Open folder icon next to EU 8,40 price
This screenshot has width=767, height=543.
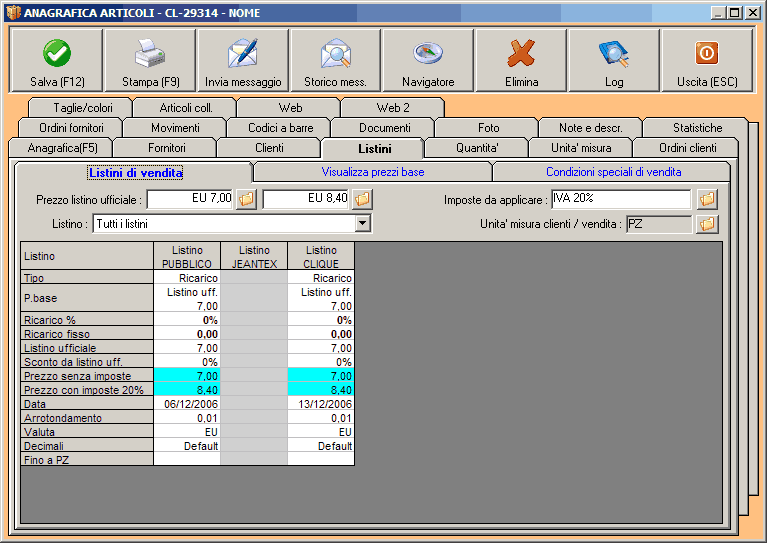point(362,199)
